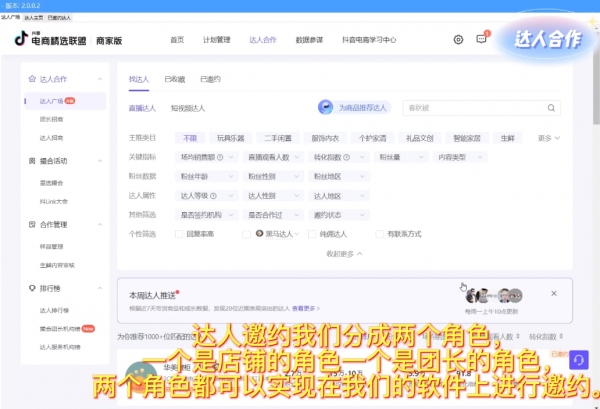Image resolution: width=600 pixels, height=409 pixels.
Task: Open the 邀约状态 dropdown
Action: click(339, 215)
